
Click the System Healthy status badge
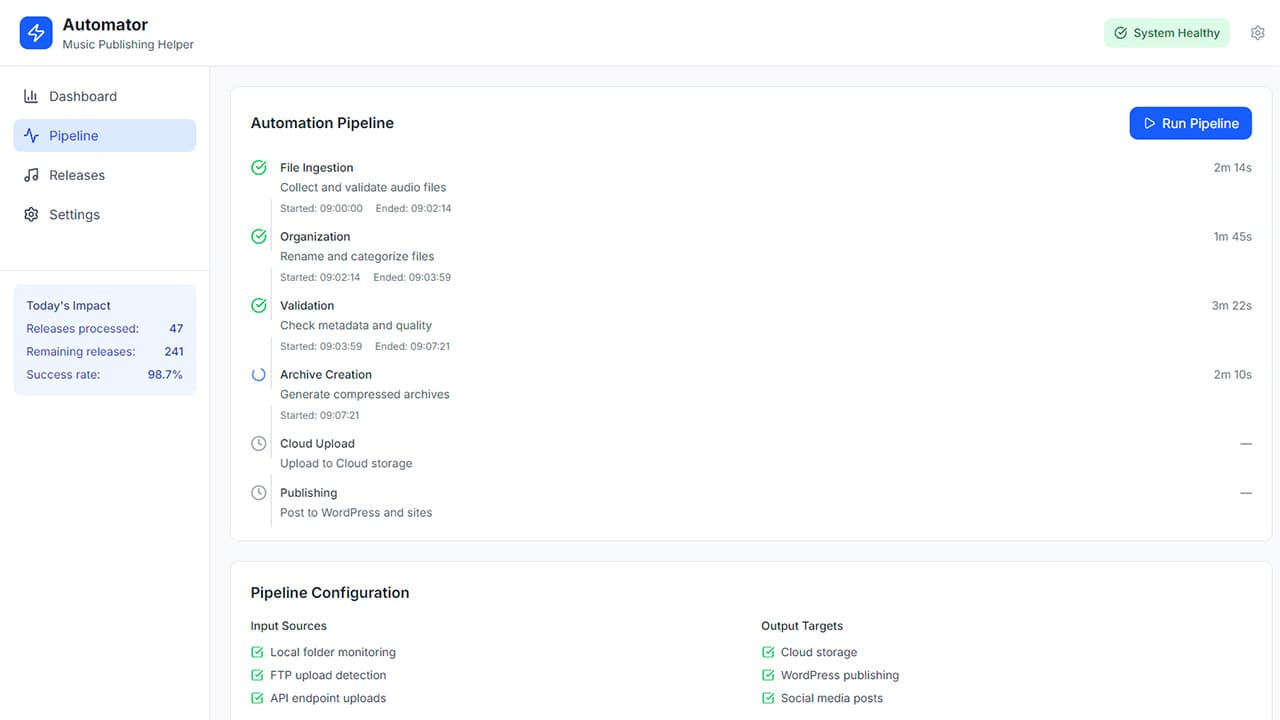[1167, 33]
